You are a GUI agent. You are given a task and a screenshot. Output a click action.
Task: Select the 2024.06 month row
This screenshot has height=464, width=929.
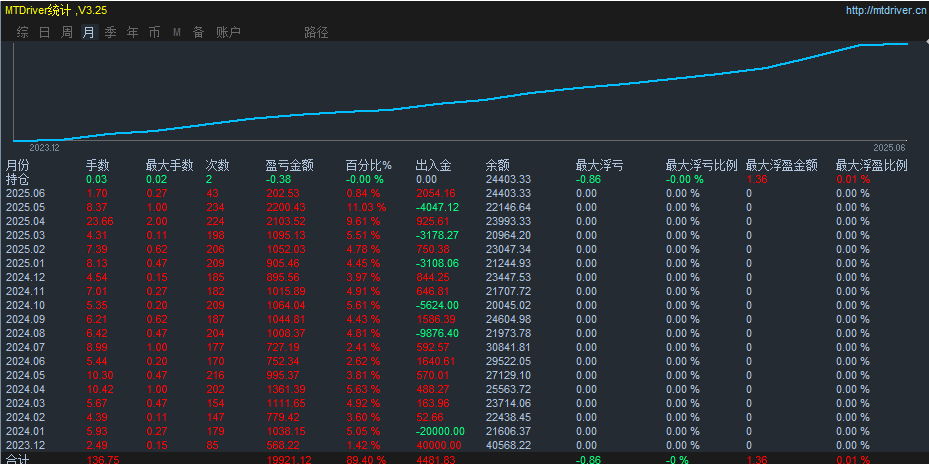[x=464, y=361]
